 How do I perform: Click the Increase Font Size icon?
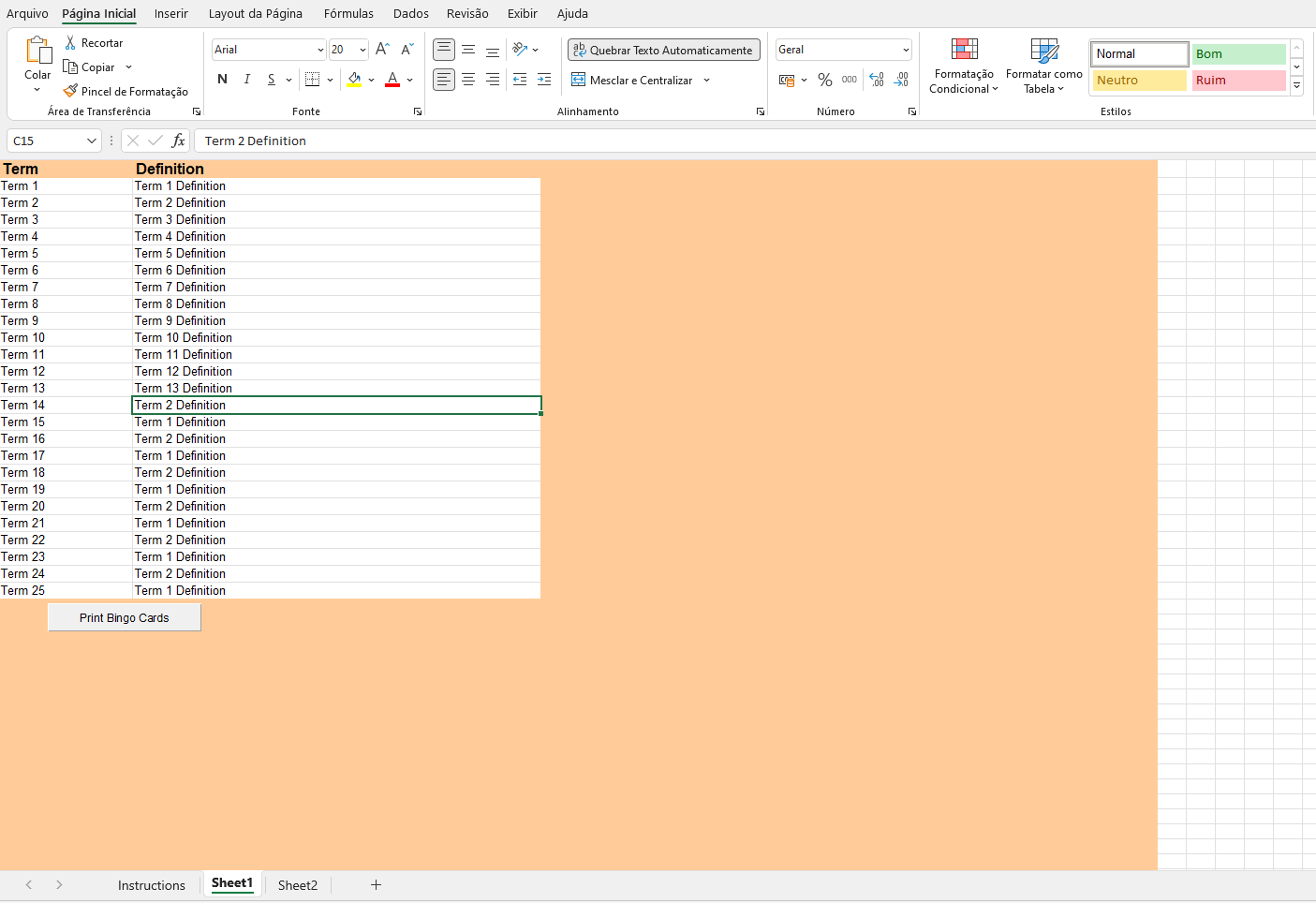tap(381, 50)
